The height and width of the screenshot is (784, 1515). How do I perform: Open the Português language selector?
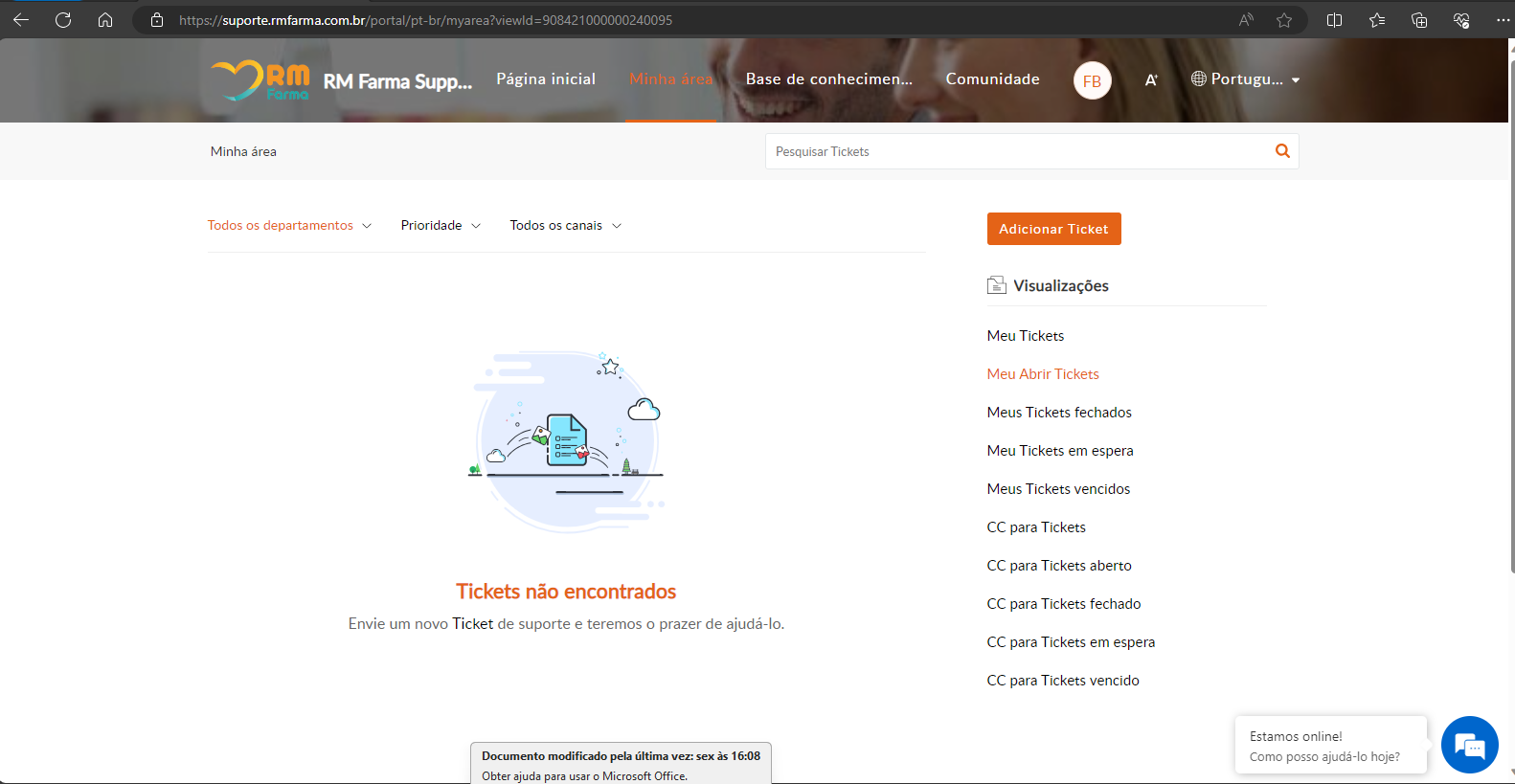click(1246, 79)
